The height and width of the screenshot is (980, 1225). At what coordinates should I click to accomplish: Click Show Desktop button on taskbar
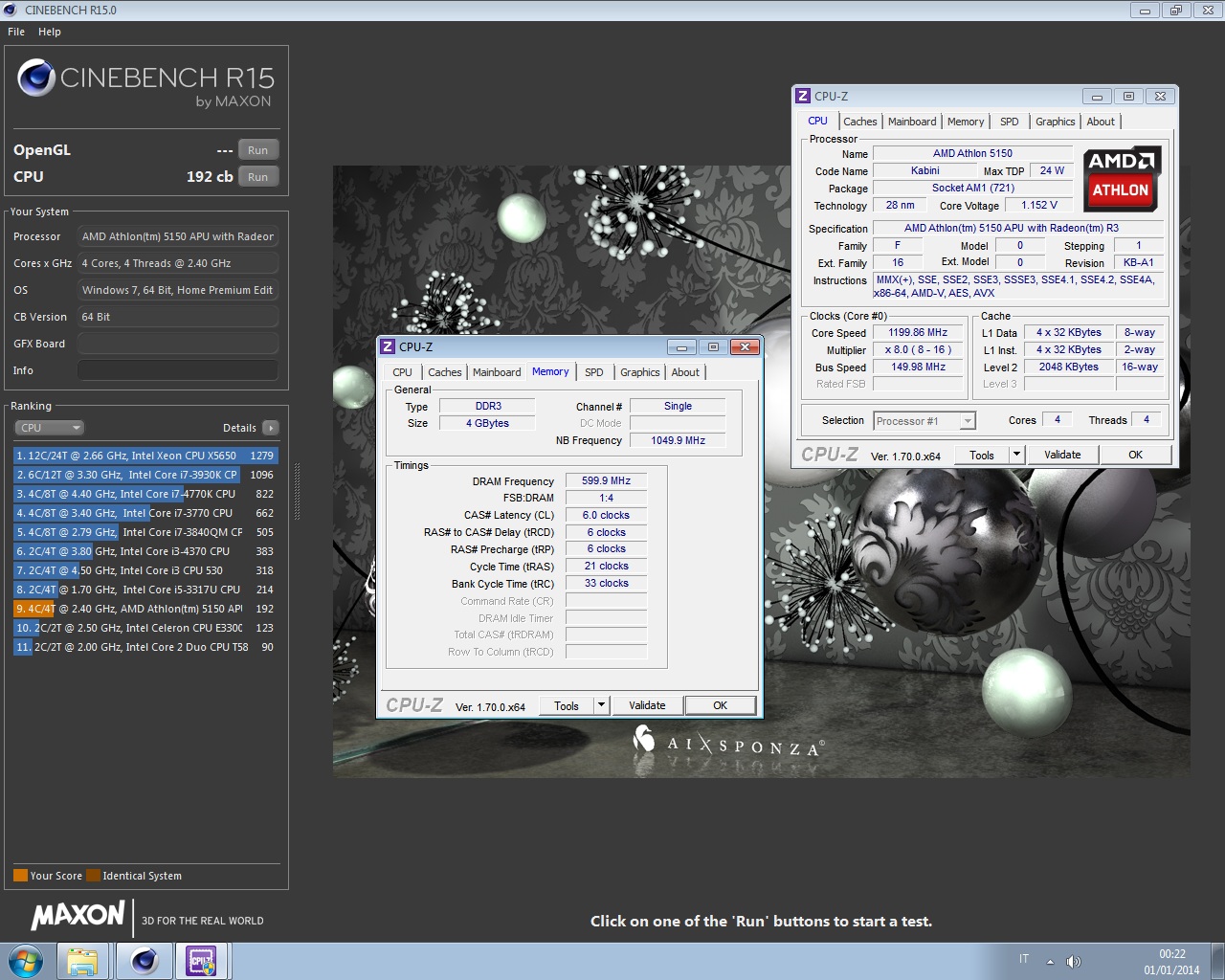1217,961
